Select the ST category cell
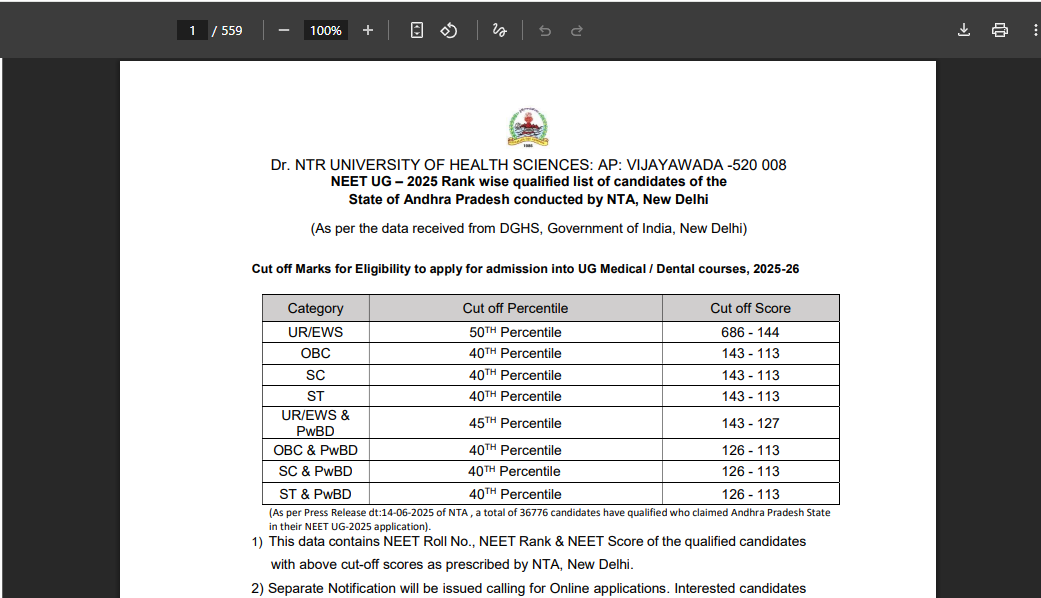Image resolution: width=1041 pixels, height=598 pixels. click(x=315, y=397)
